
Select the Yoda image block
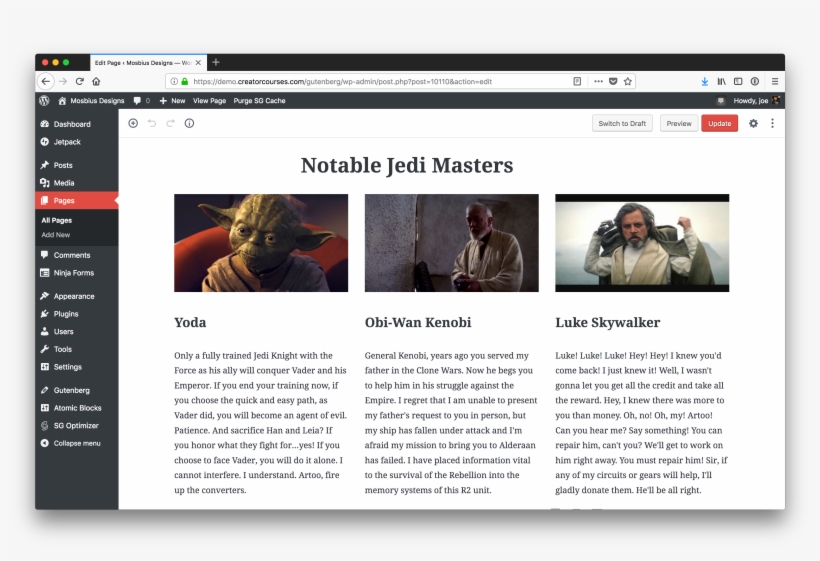coord(261,243)
